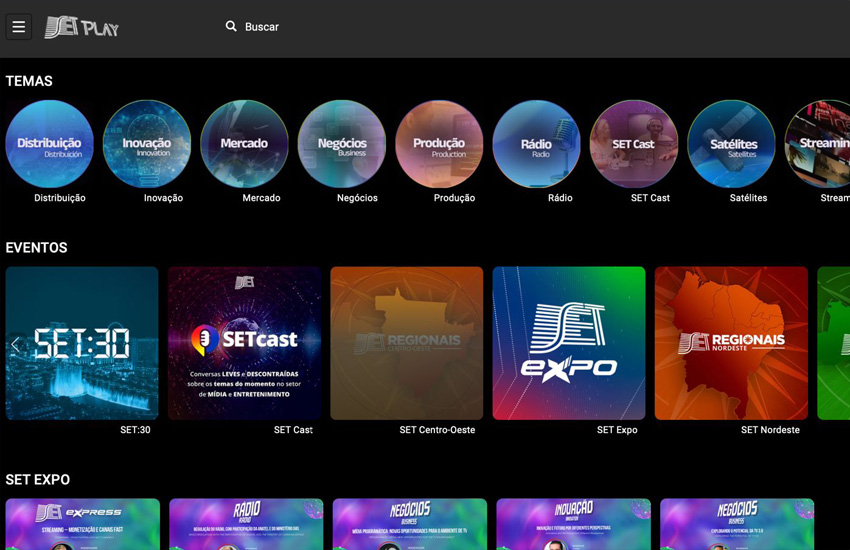Click the SET Centro-Oeste caption
This screenshot has height=550, width=850.
tap(437, 430)
